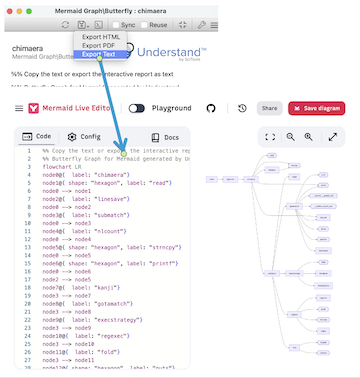Click the Understand by SciTools logo

167,52
